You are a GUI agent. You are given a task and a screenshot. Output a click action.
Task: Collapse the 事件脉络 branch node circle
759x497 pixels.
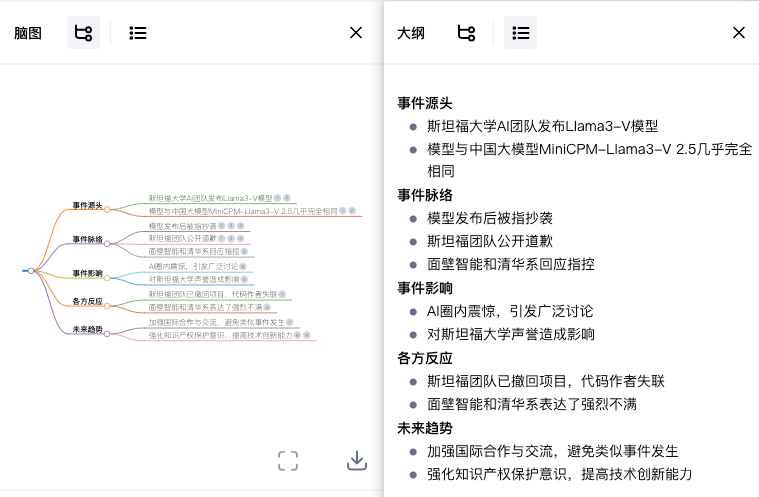(108, 242)
